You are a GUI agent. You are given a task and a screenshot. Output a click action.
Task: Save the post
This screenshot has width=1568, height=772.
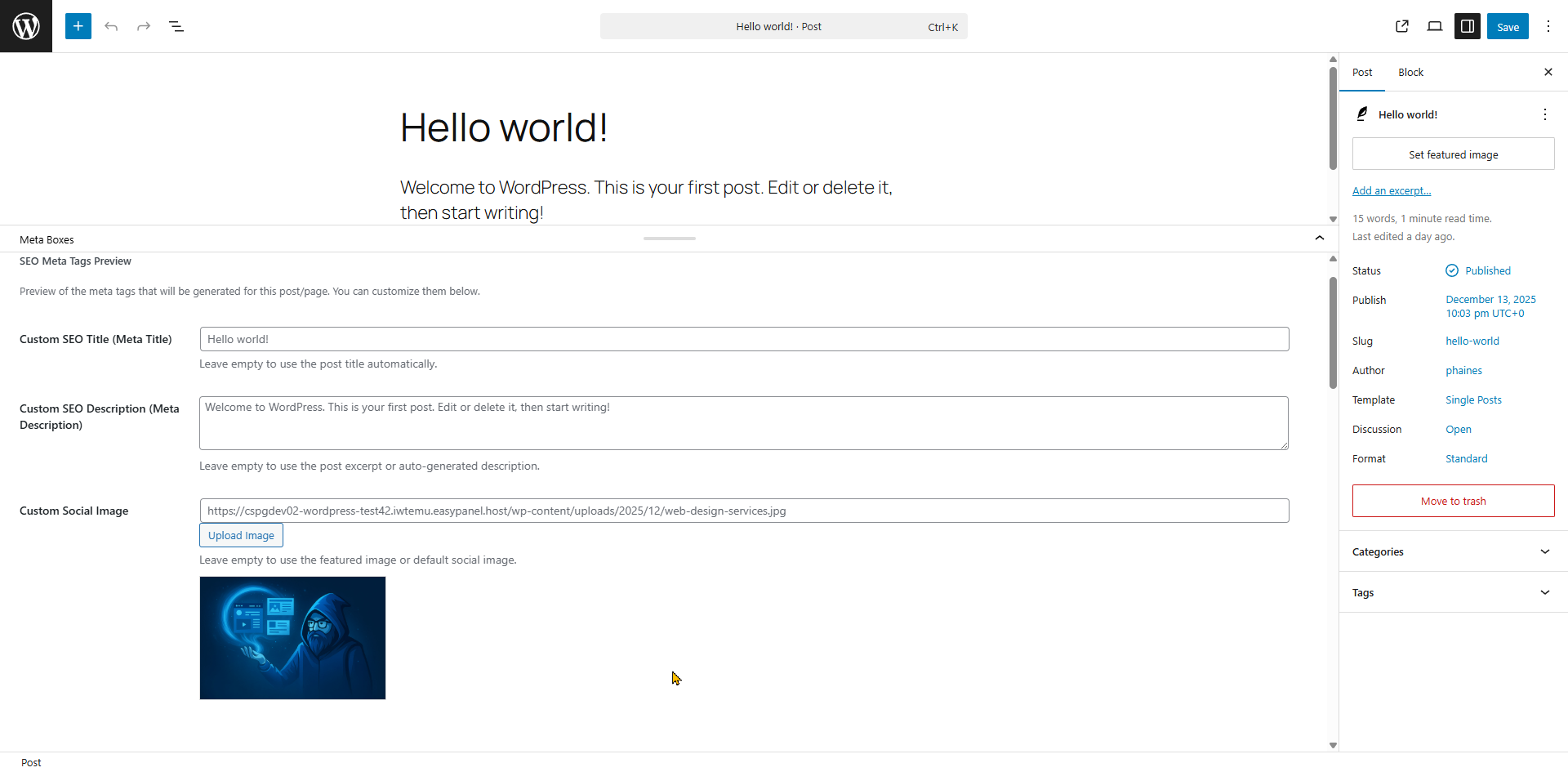click(x=1508, y=25)
